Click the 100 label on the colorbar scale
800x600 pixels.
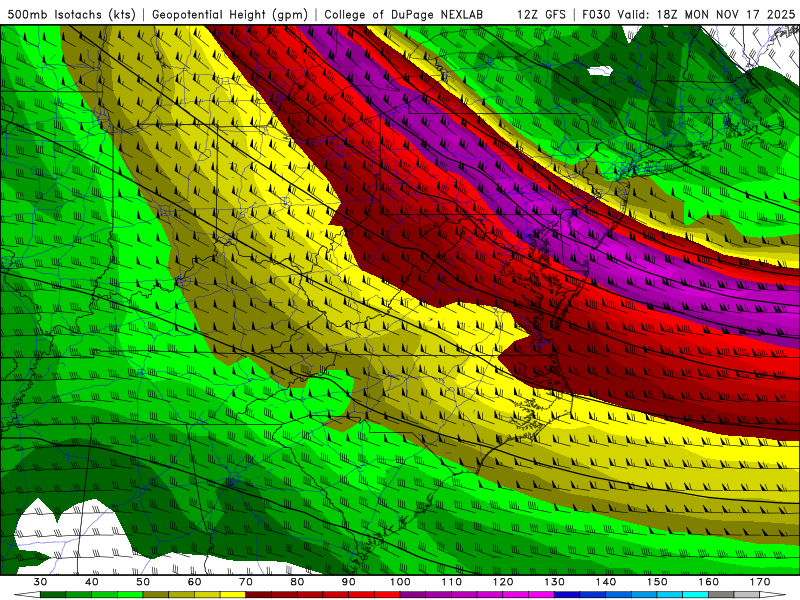401,582
